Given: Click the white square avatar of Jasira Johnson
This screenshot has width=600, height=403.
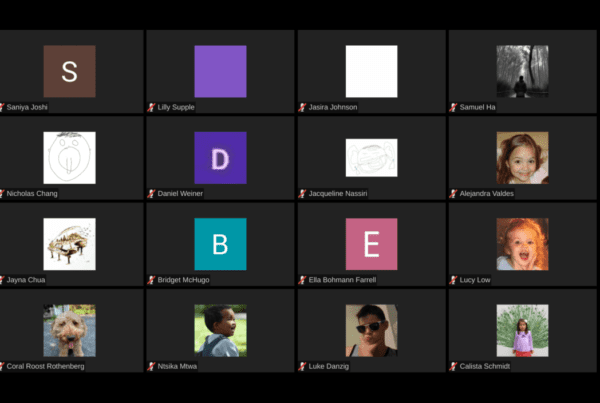Looking at the screenshot, I should [x=371, y=71].
